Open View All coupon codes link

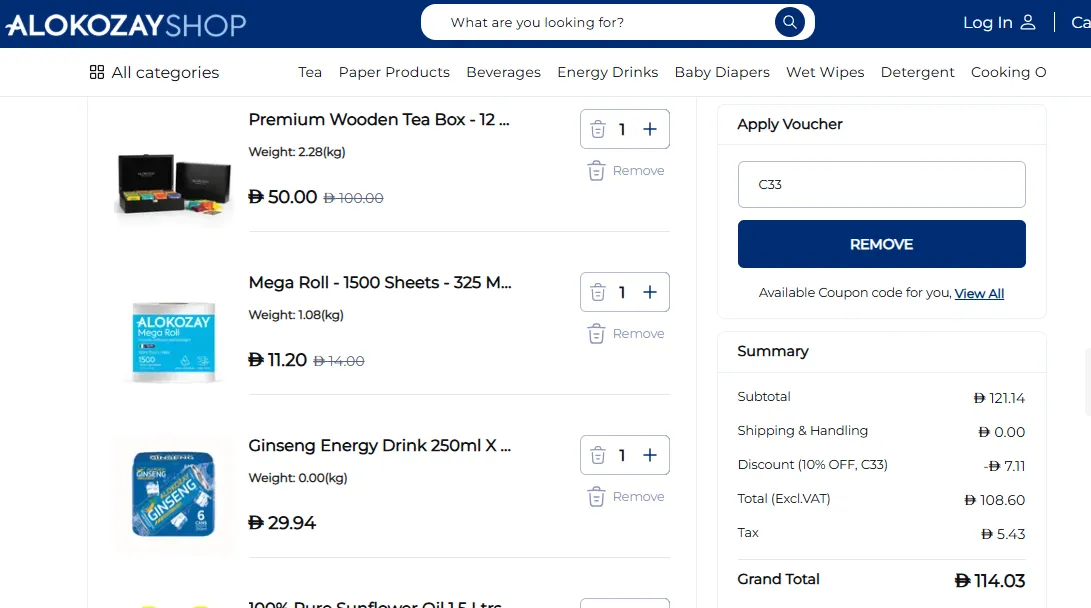(x=979, y=294)
